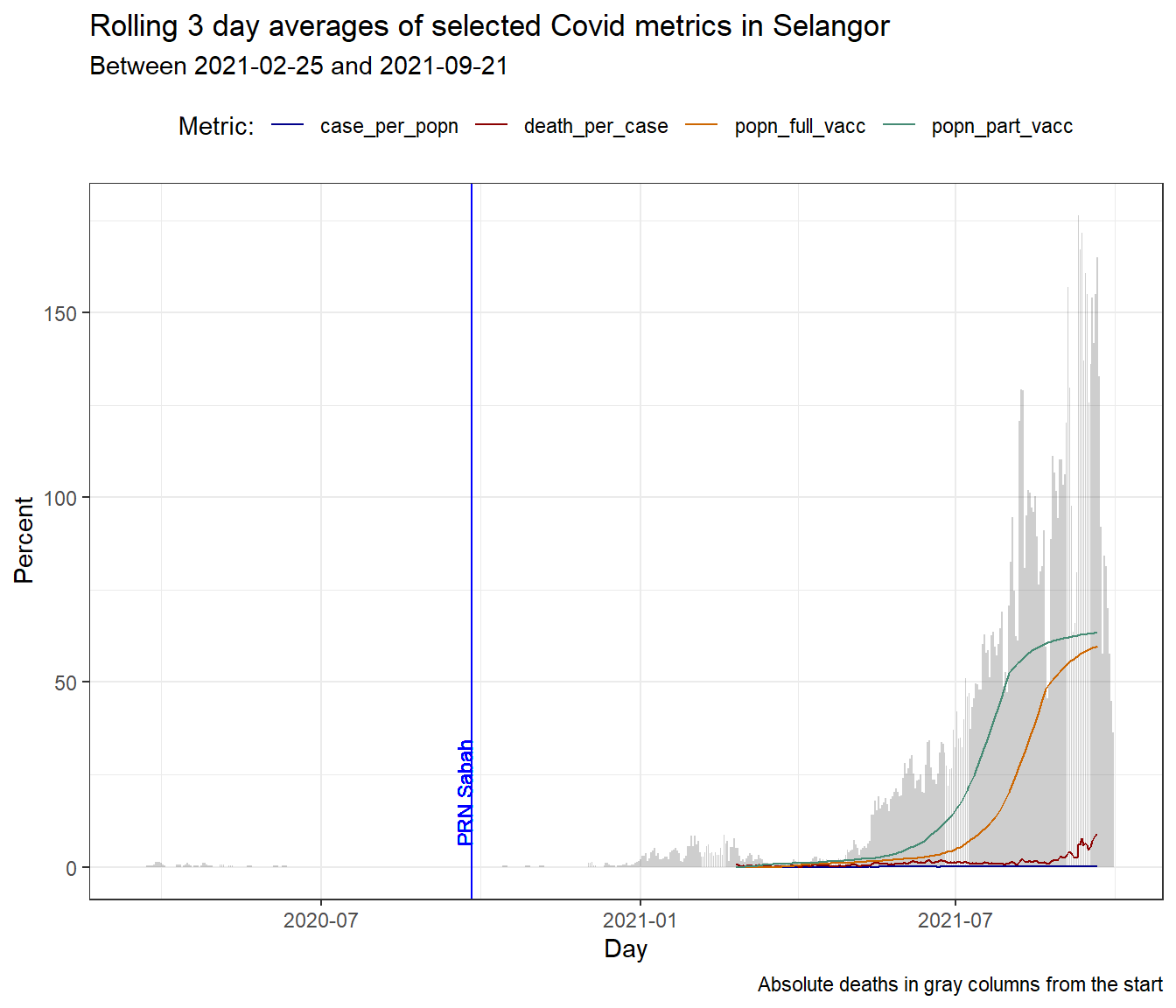Click the y-axis tick label 50

click(66, 683)
